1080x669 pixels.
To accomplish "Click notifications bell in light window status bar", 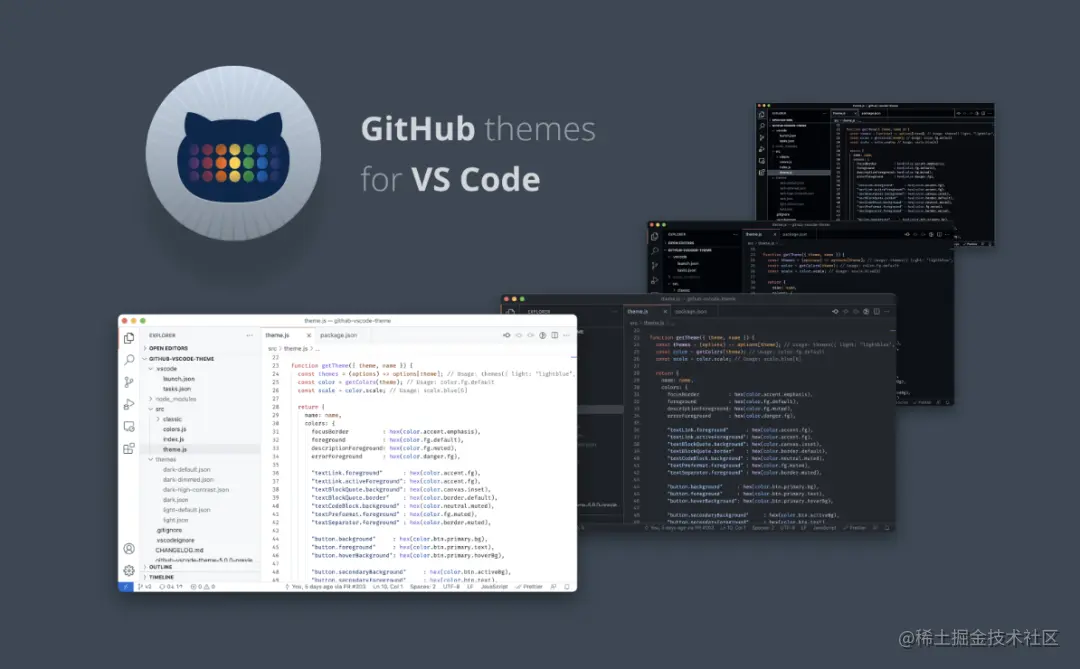I will (567, 587).
